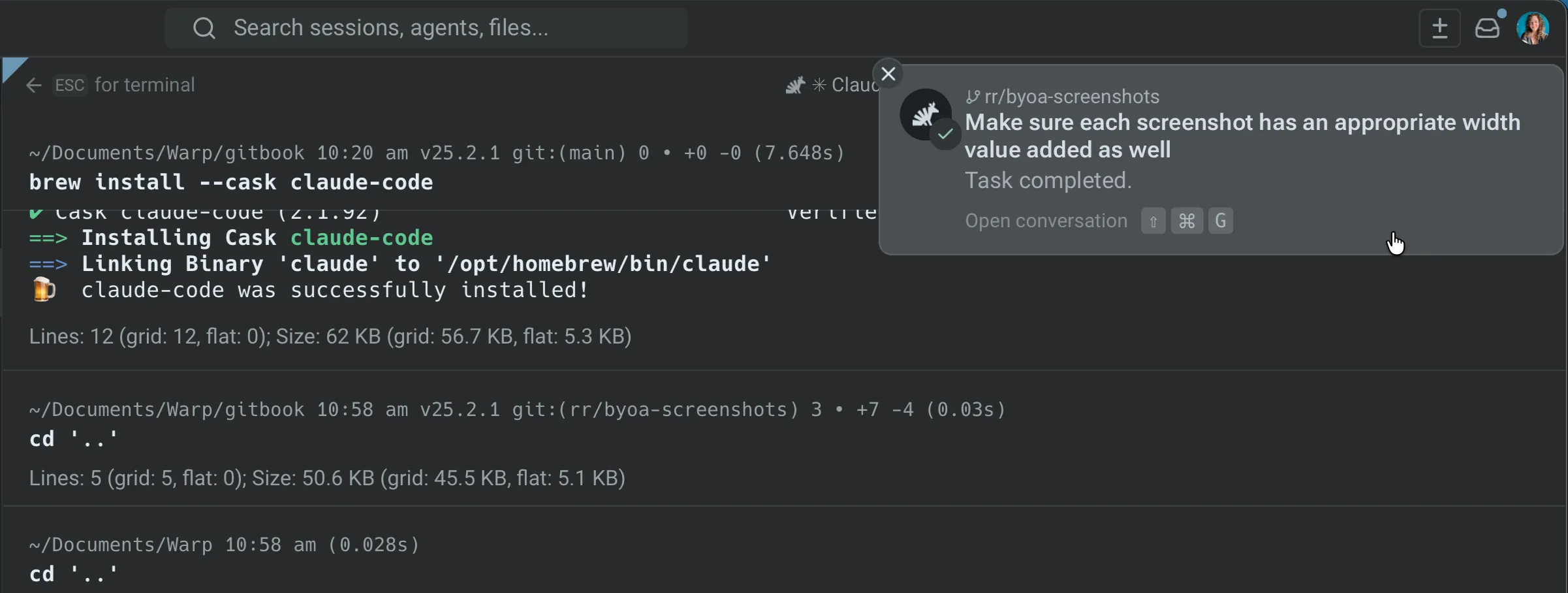Click the magnifying glass in the search bar

tap(204, 27)
